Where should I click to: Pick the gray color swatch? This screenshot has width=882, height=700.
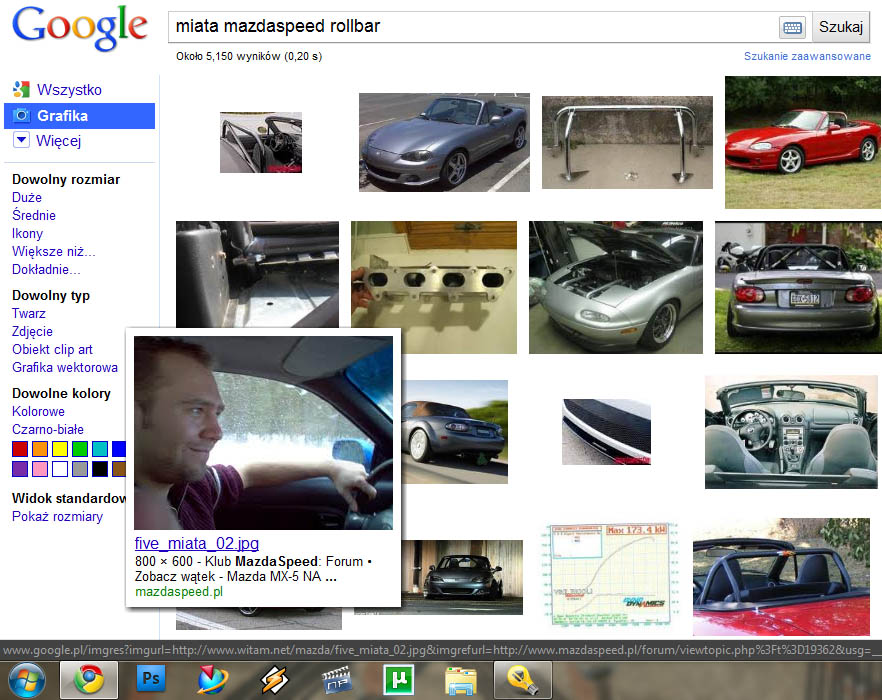[80, 469]
